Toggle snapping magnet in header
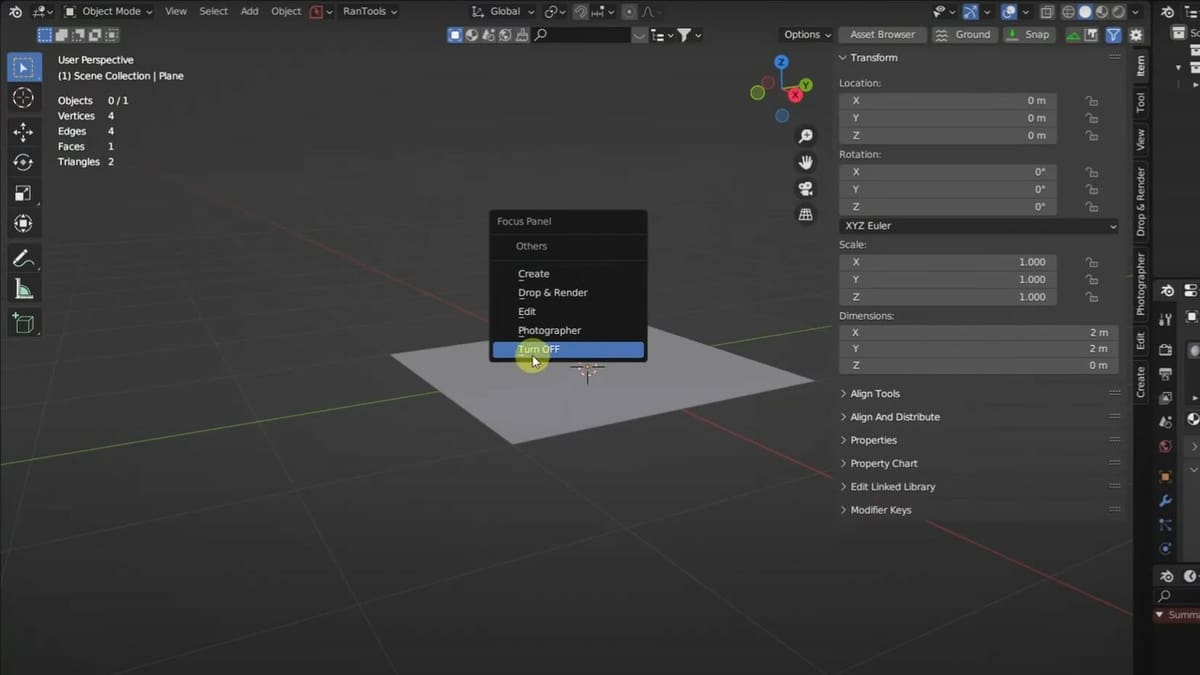The height and width of the screenshot is (675, 1200). pos(579,11)
